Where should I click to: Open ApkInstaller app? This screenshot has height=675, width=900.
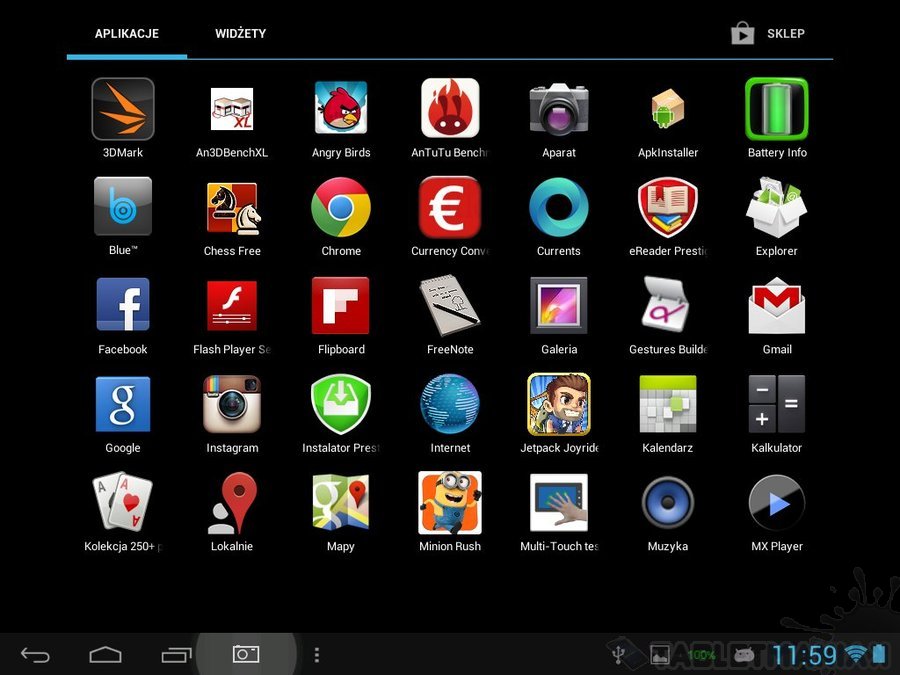coord(668,108)
